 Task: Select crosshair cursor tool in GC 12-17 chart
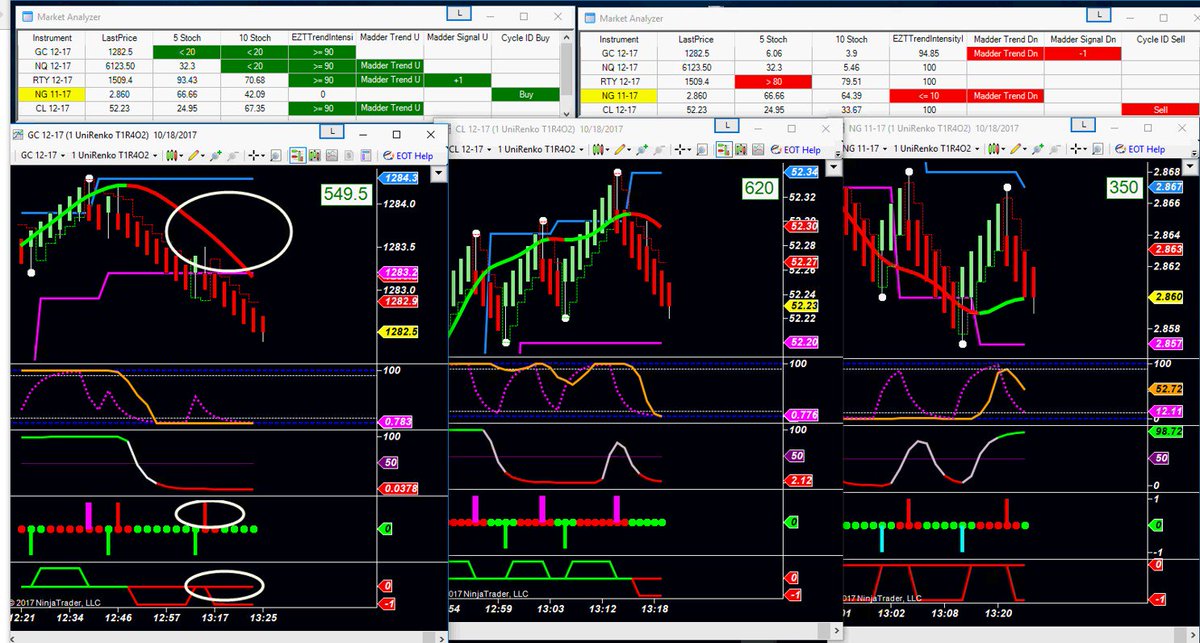(257, 156)
